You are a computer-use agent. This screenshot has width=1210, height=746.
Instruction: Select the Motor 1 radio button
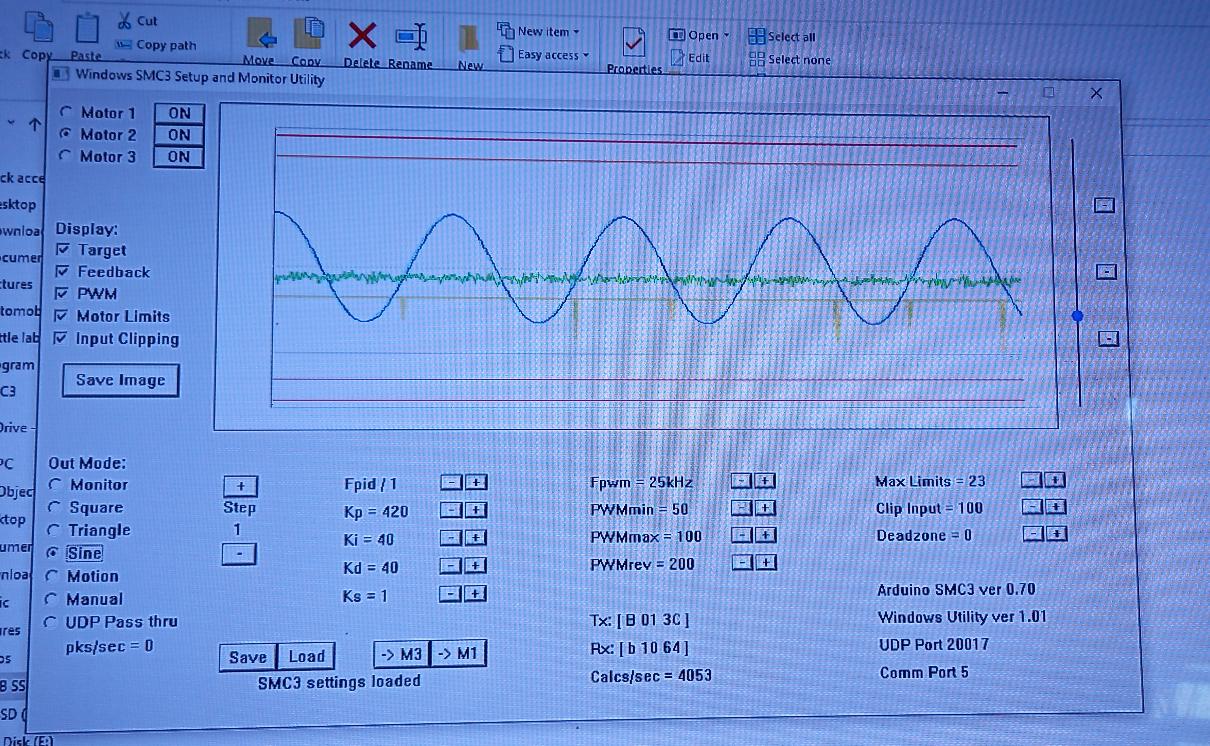[66, 112]
